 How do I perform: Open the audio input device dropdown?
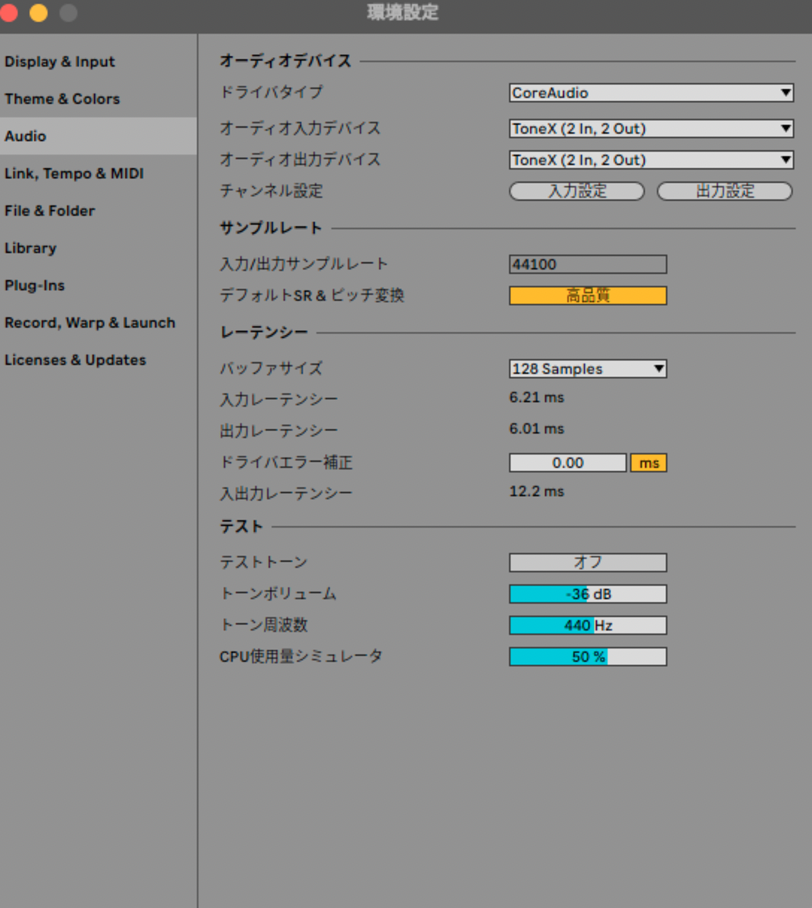pyautogui.click(x=651, y=129)
